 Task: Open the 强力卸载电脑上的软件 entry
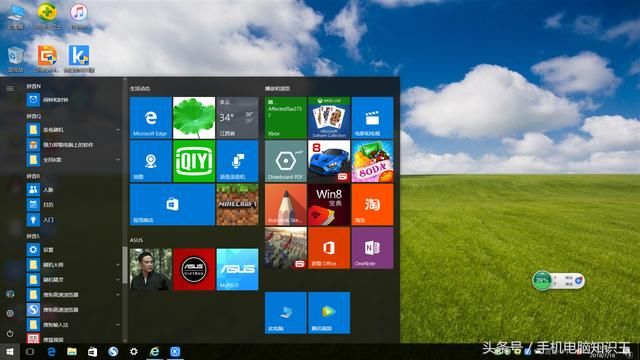(73, 145)
